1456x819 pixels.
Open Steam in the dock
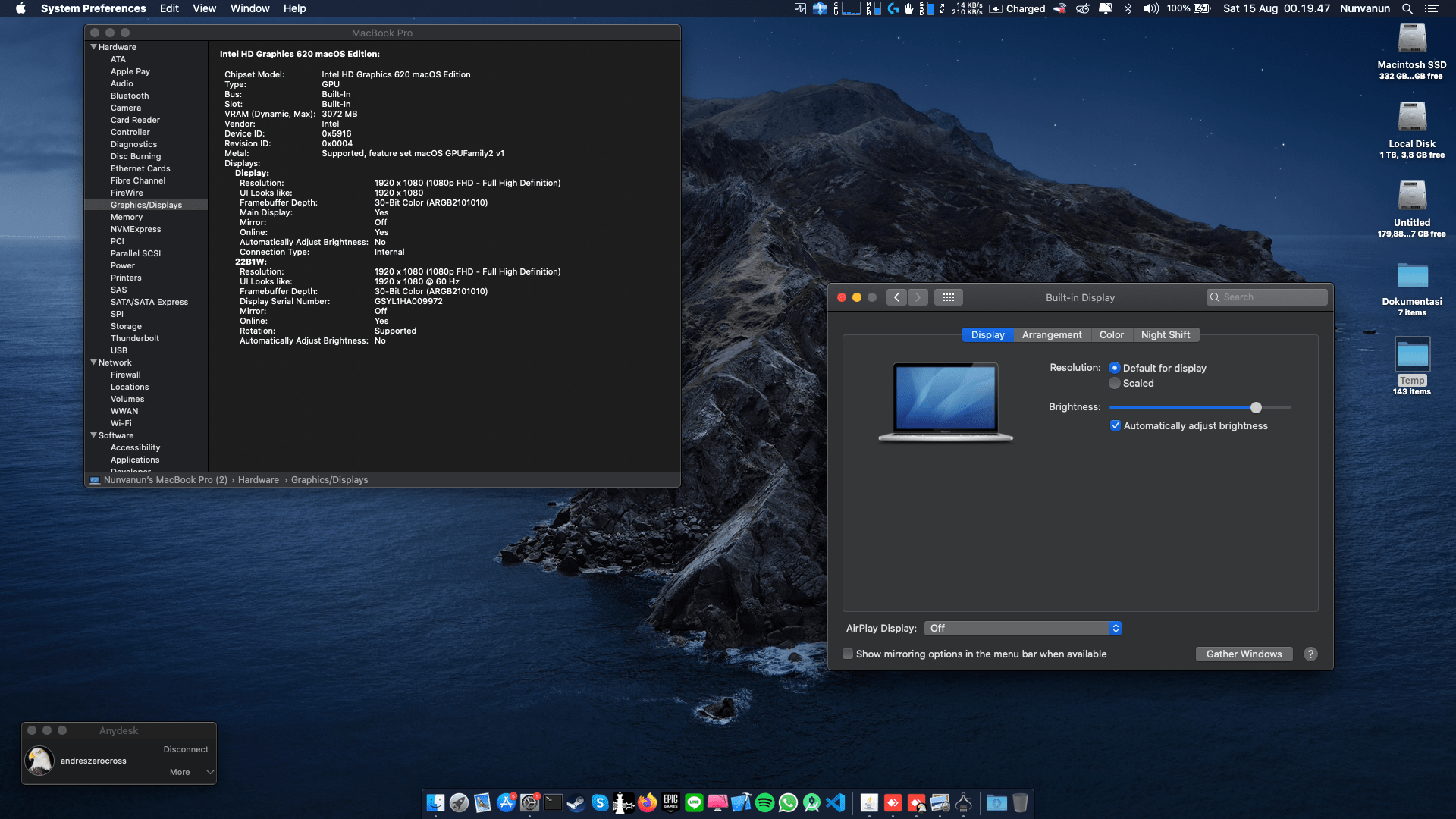pyautogui.click(x=576, y=802)
